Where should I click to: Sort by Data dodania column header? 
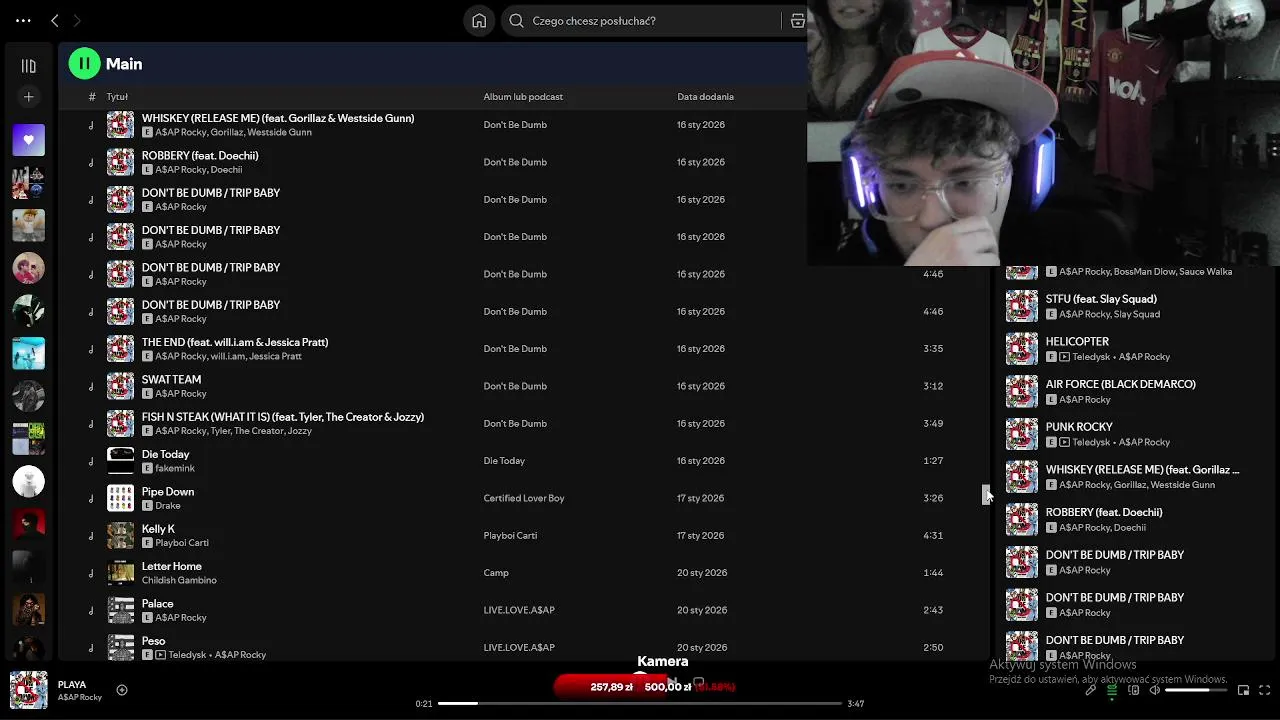[x=705, y=97]
